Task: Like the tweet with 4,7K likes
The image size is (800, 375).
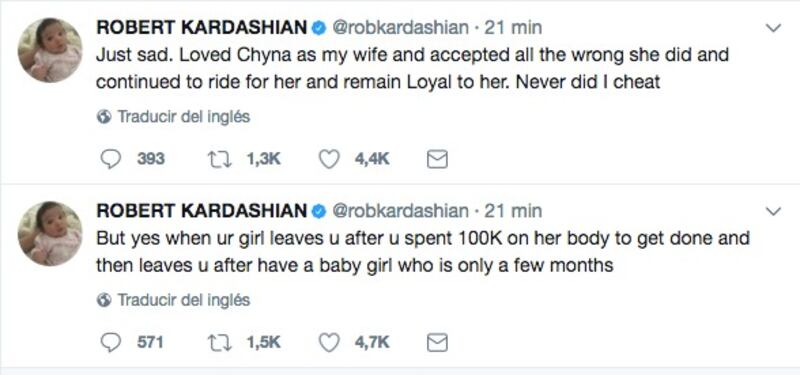Action: click(329, 342)
